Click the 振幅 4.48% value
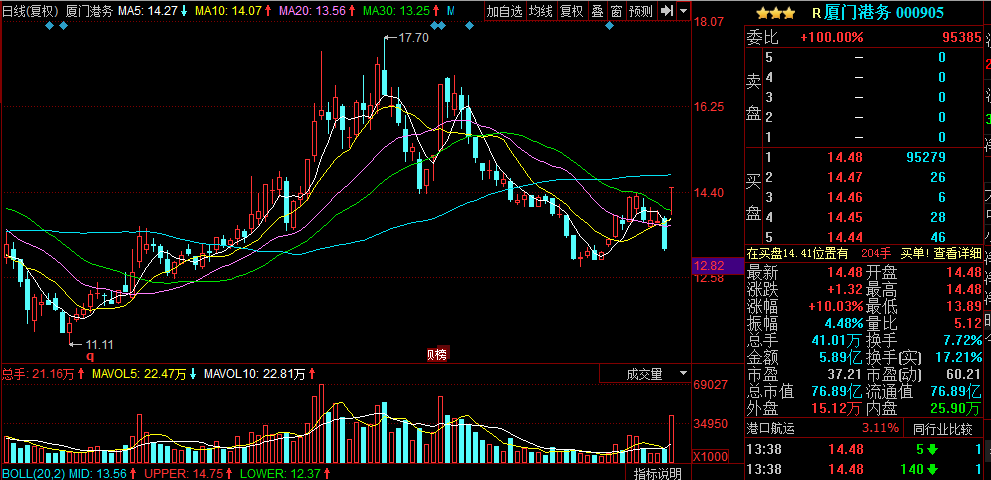Screen dimensions: 991x480 [x=842, y=324]
